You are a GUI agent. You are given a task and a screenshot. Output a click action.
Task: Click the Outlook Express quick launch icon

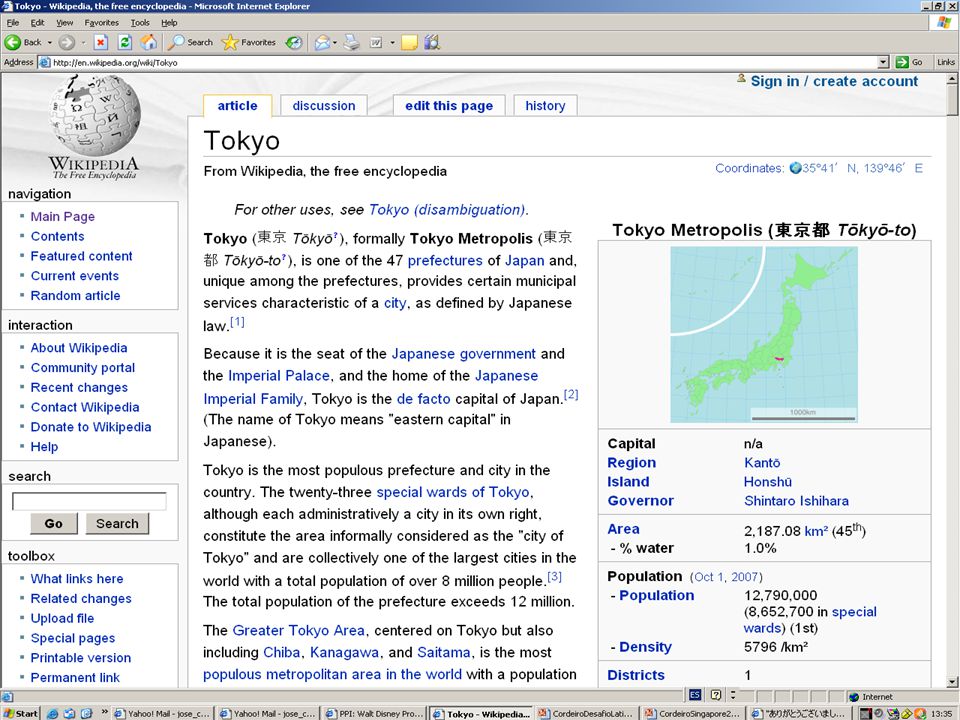[69, 713]
